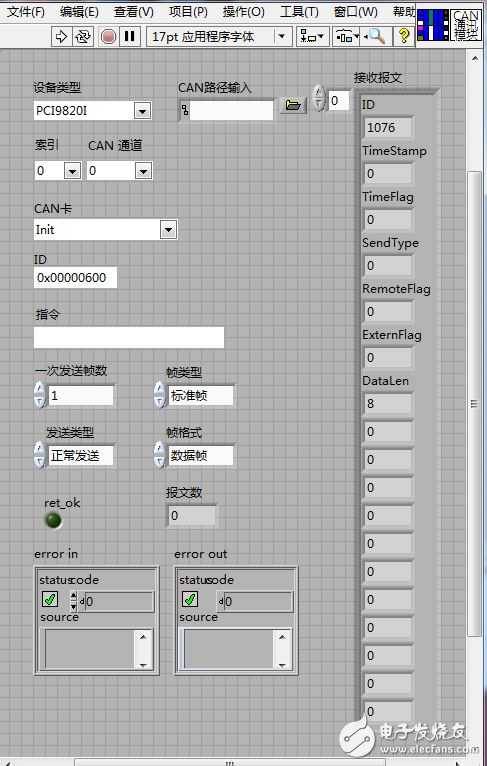Toggle the error in status checkmark
Viewport: 487px width, 766px height.
50,599
